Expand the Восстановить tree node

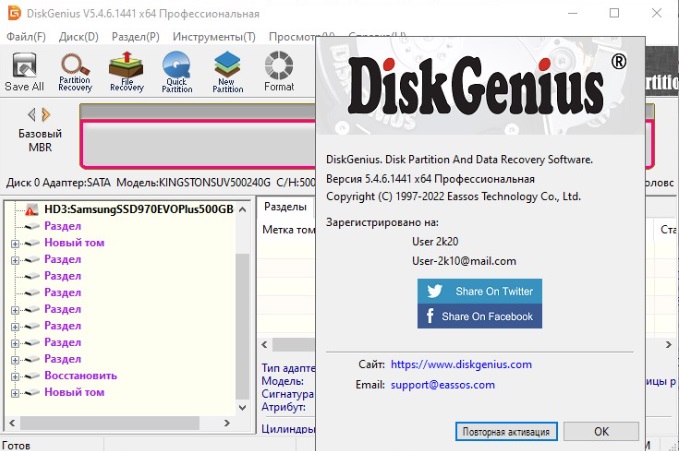point(15,376)
